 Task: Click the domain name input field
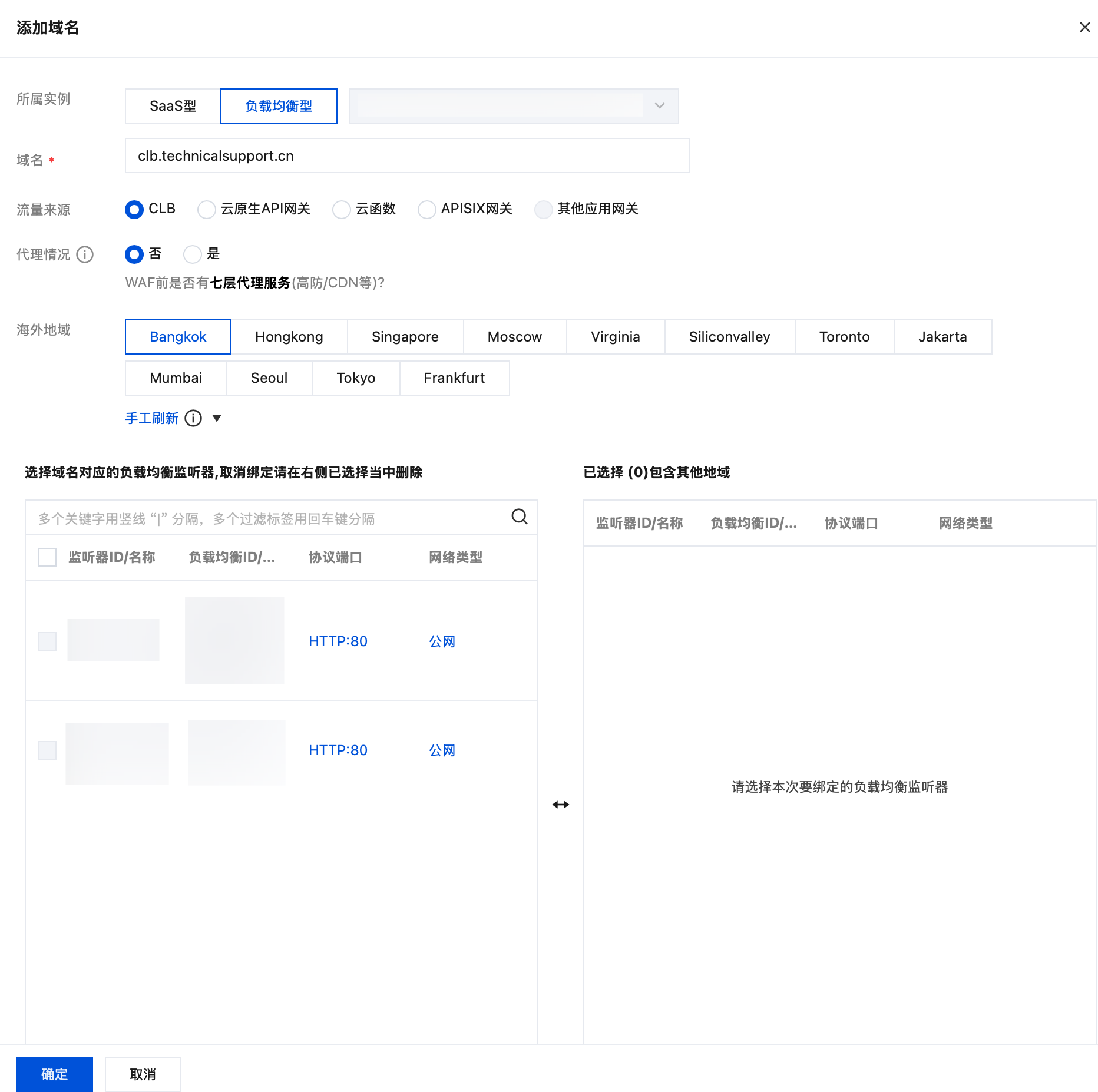[407, 155]
